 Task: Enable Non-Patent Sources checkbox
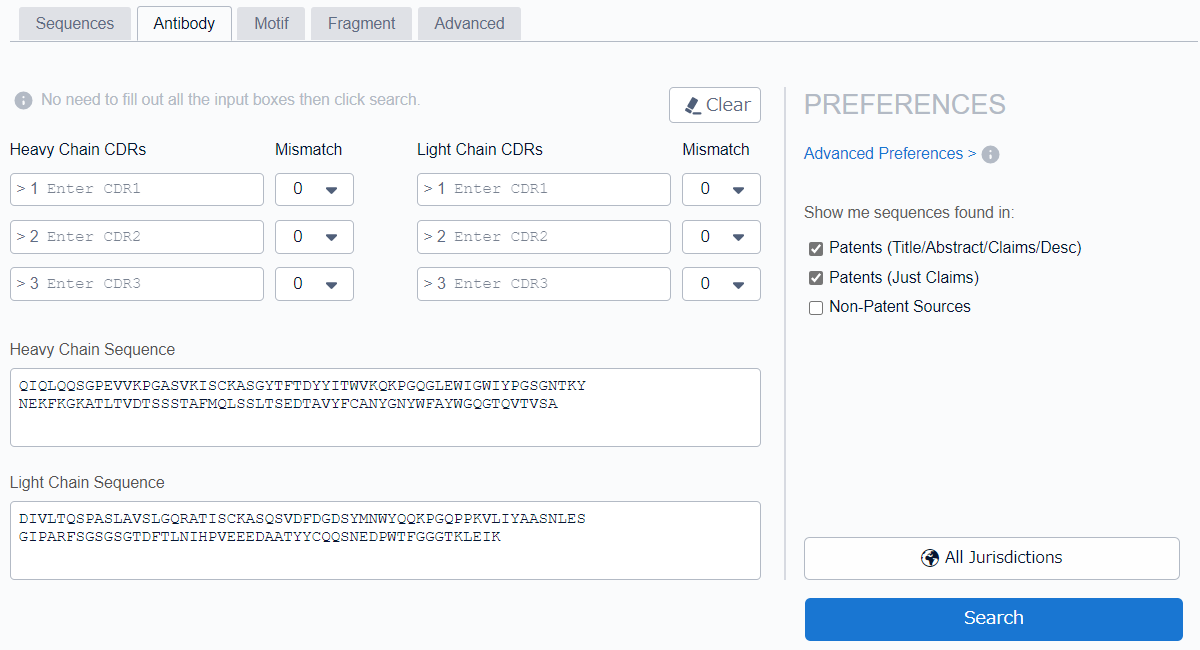pos(816,308)
